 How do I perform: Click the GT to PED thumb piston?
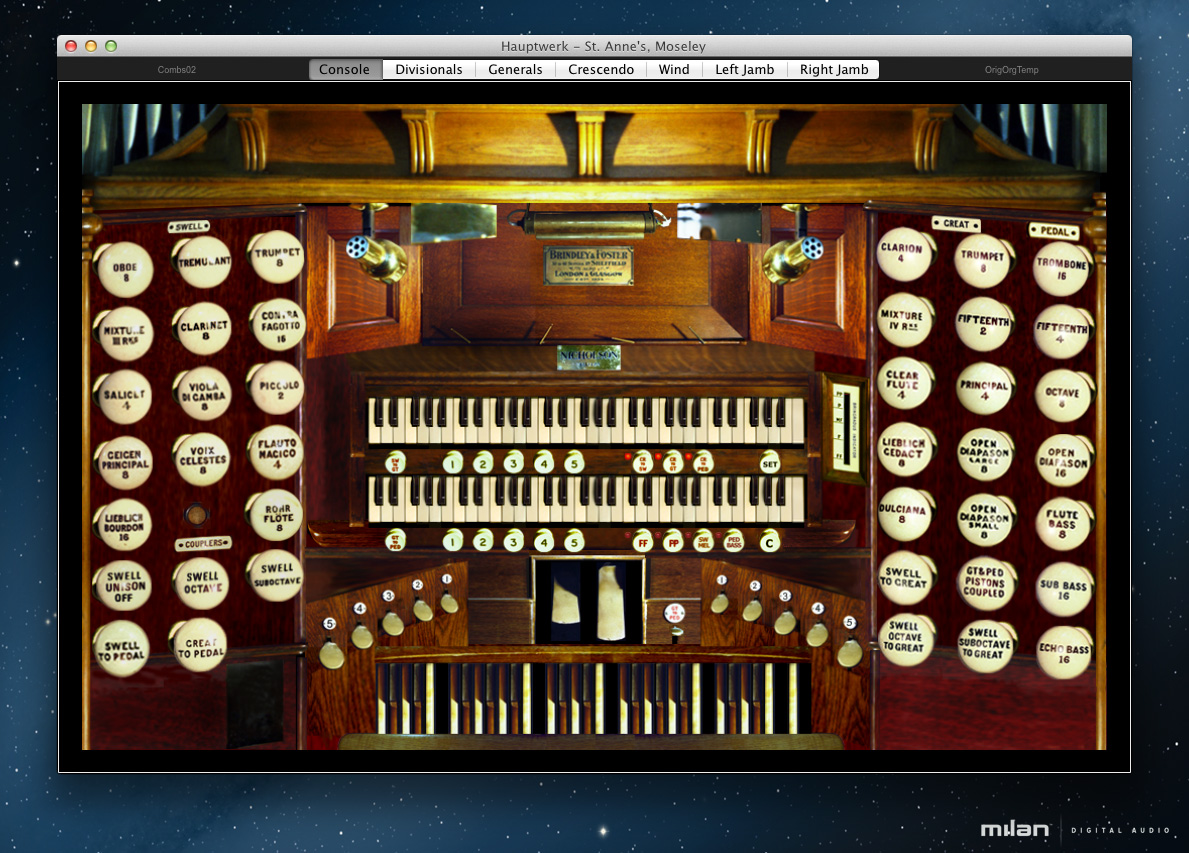pyautogui.click(x=395, y=541)
